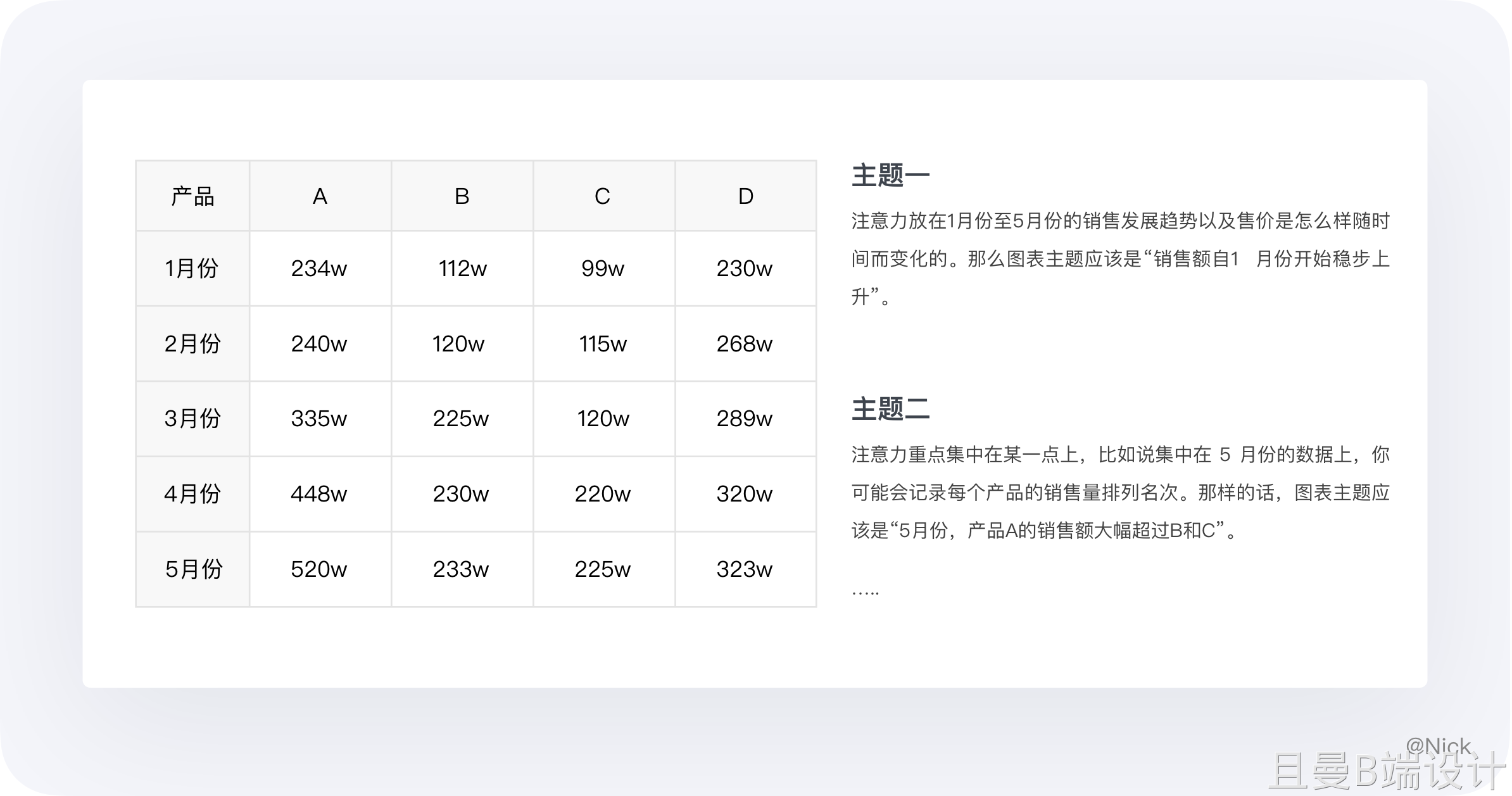
Task: Select the 115w cell
Action: point(604,344)
